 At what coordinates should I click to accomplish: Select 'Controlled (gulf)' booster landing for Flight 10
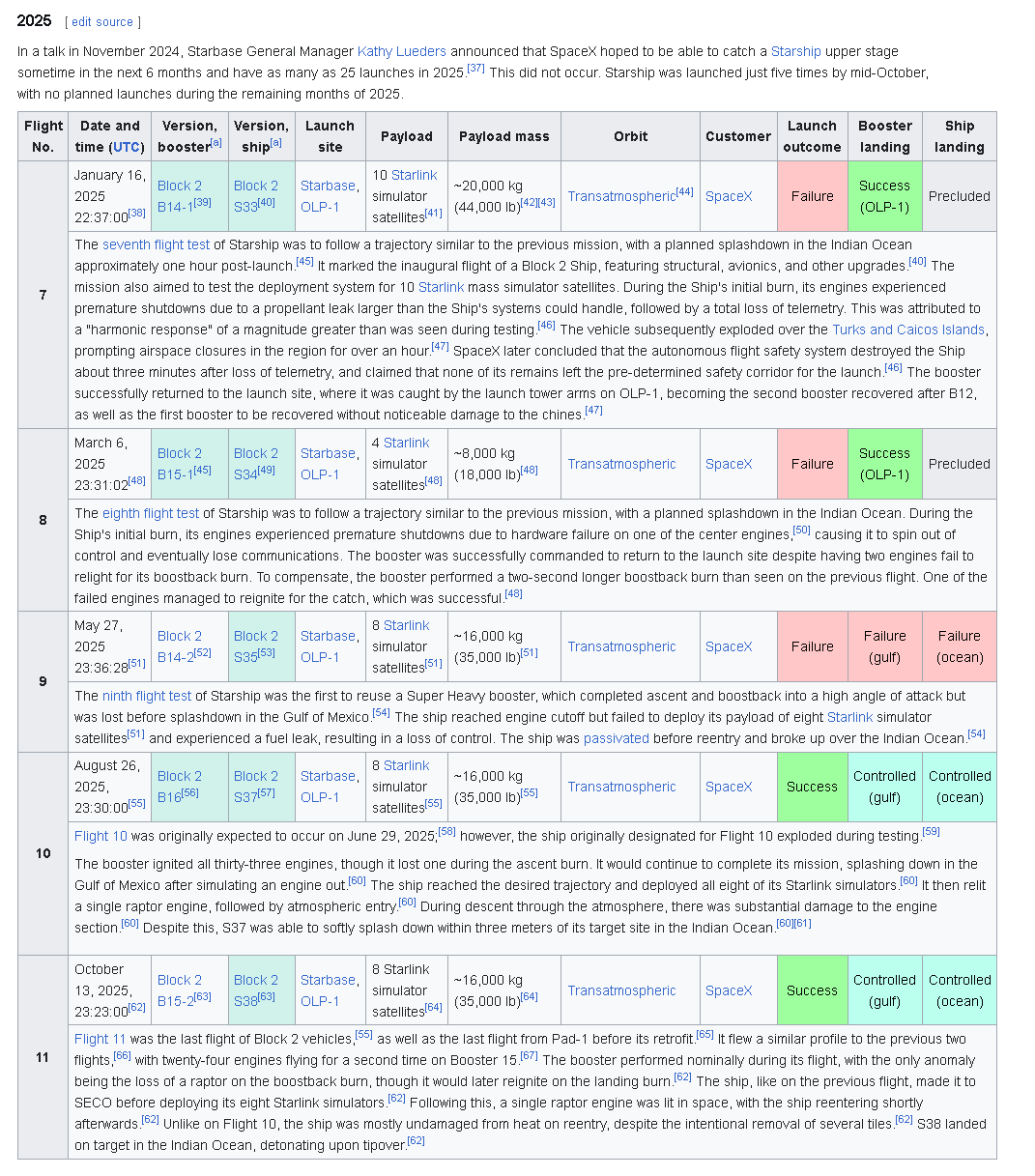(885, 787)
